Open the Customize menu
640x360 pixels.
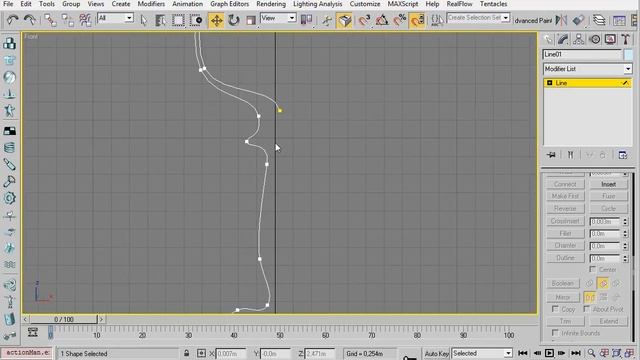[365, 4]
